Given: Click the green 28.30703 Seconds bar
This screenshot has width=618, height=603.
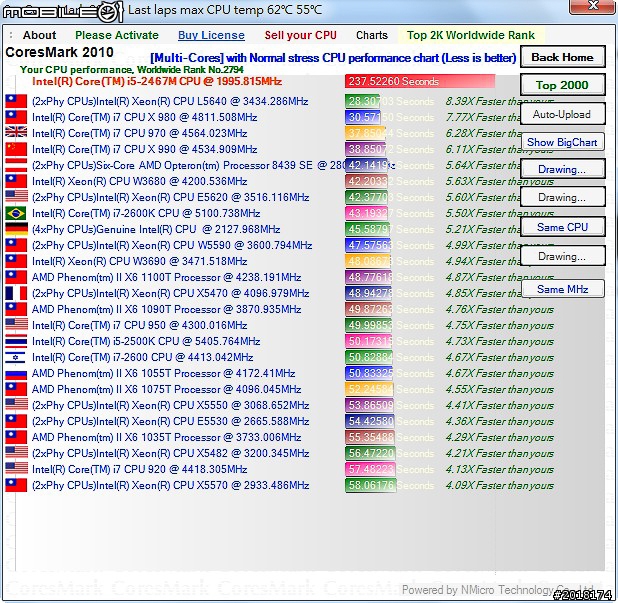Looking at the screenshot, I should [x=362, y=101].
